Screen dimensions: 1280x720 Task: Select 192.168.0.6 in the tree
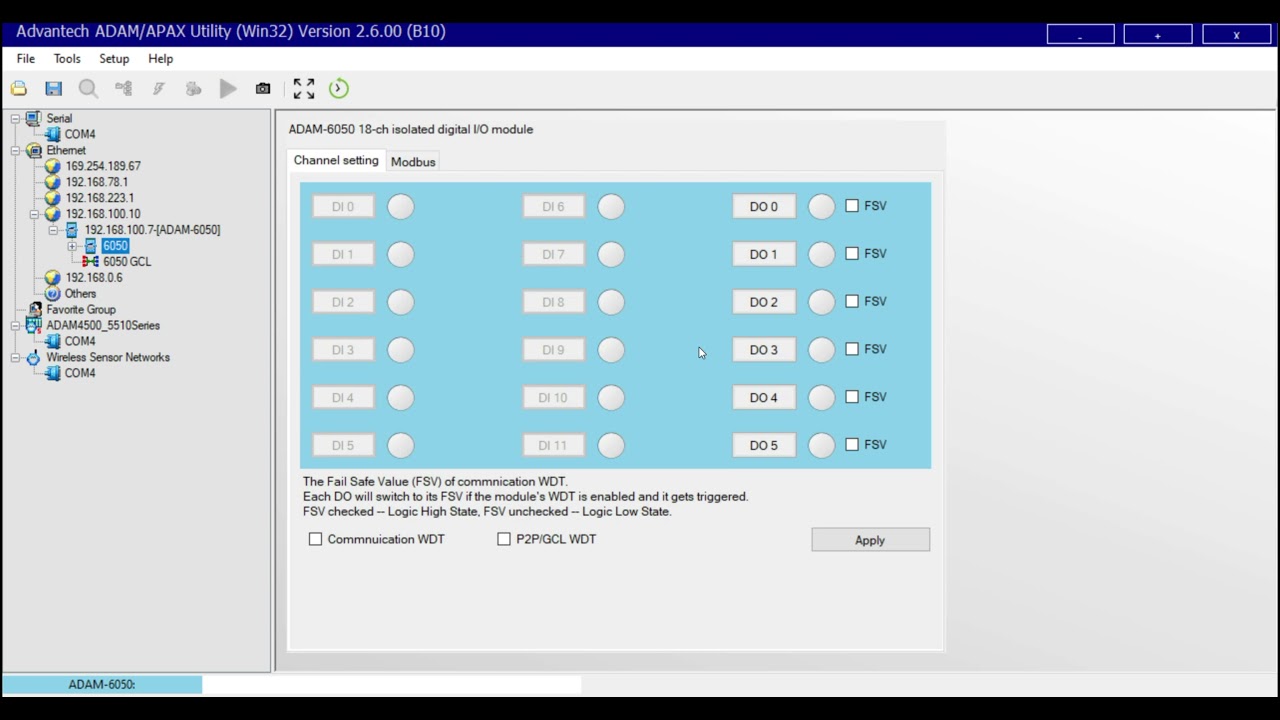click(94, 278)
